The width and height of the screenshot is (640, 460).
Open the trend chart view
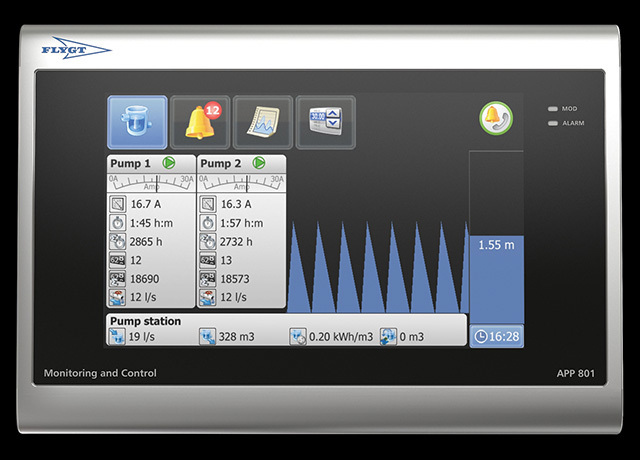tap(262, 122)
